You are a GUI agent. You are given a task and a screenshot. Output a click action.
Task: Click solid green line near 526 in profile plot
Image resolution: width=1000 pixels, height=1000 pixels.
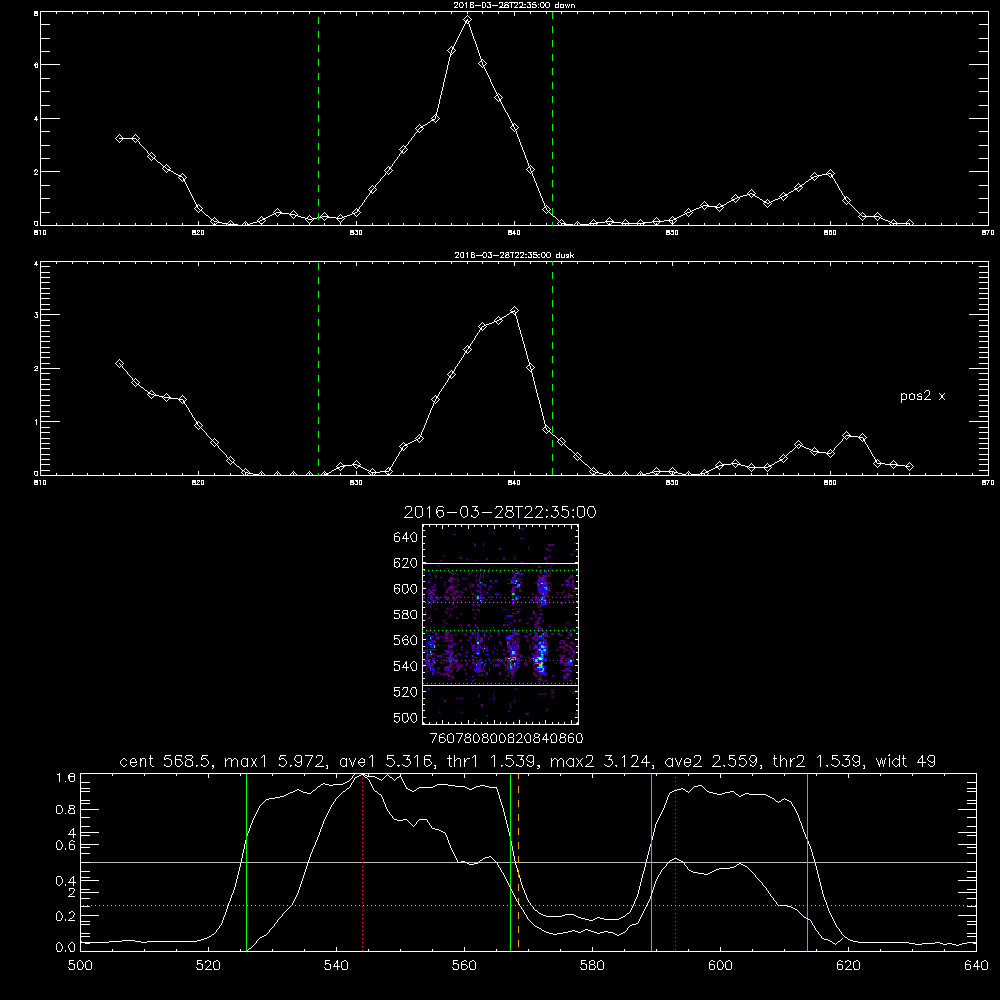tap(246, 862)
